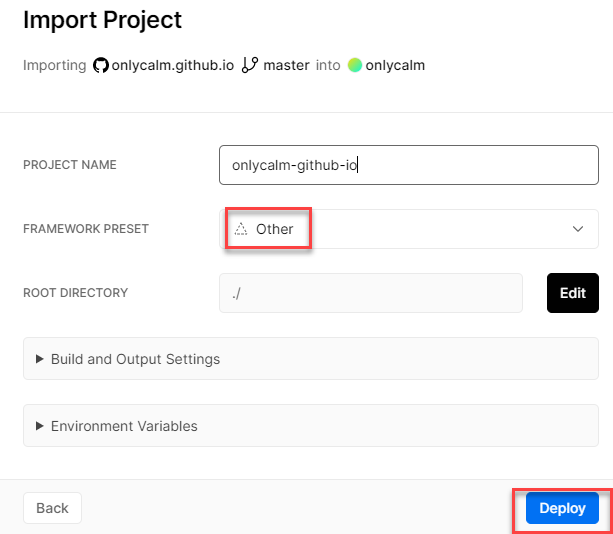Edit the root directory
Viewport: 613px width, 534px height.
pyautogui.click(x=573, y=293)
